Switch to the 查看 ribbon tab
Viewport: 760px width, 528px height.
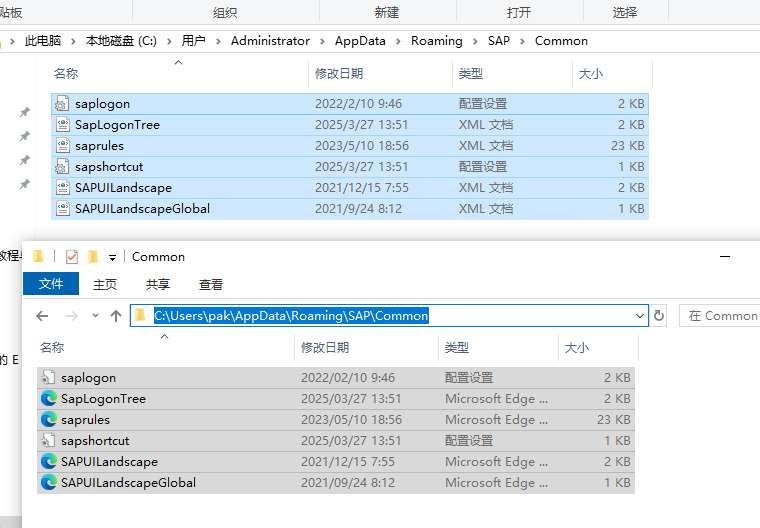tap(211, 284)
